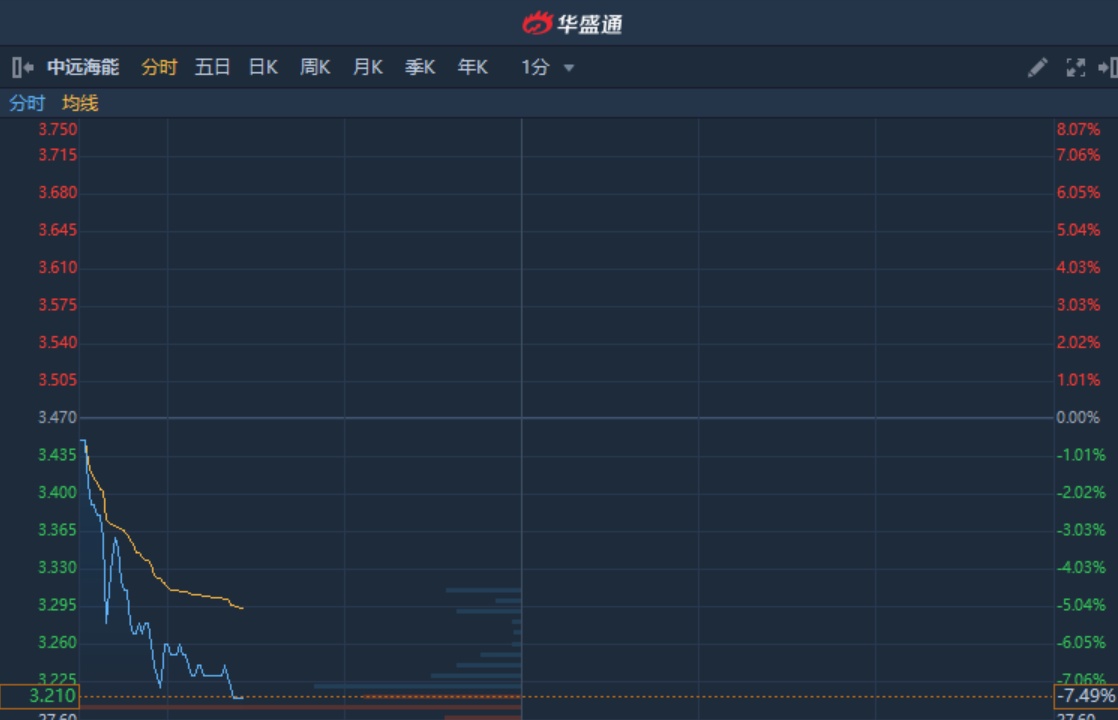Toggle the 分时 price line legend
Screen dimensions: 1118x720
[27, 103]
